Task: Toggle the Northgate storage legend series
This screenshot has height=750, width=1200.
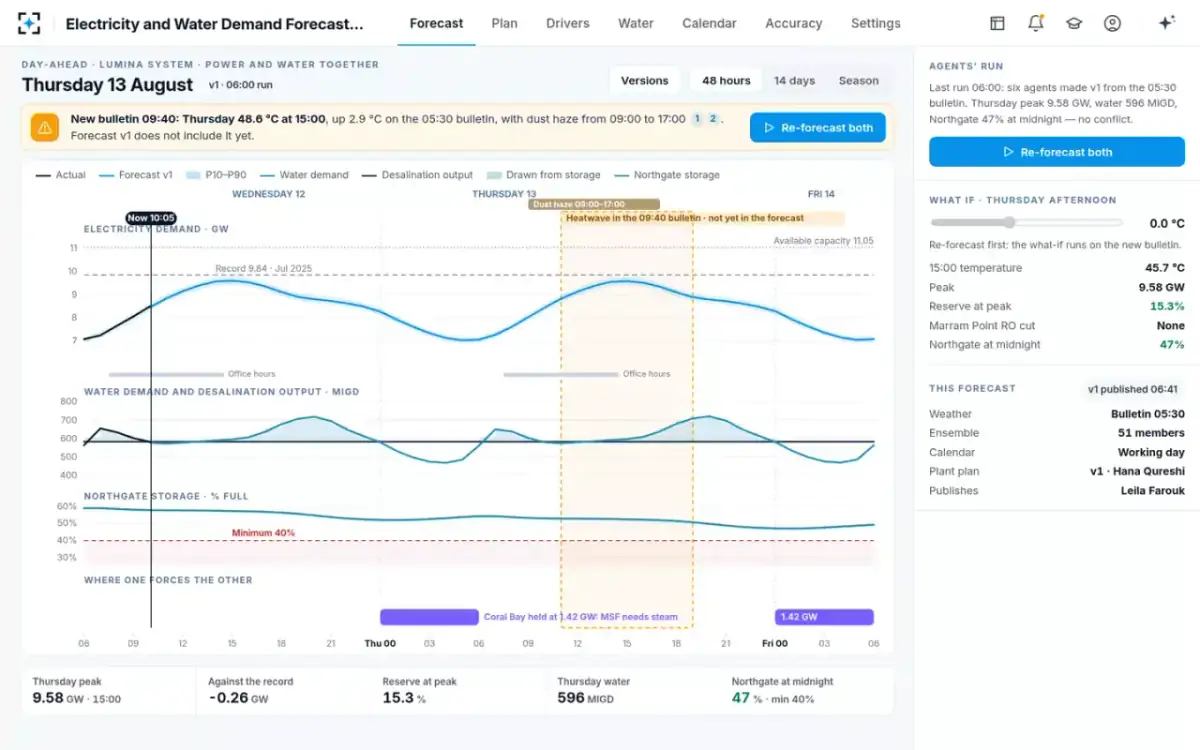Action: 666,175
